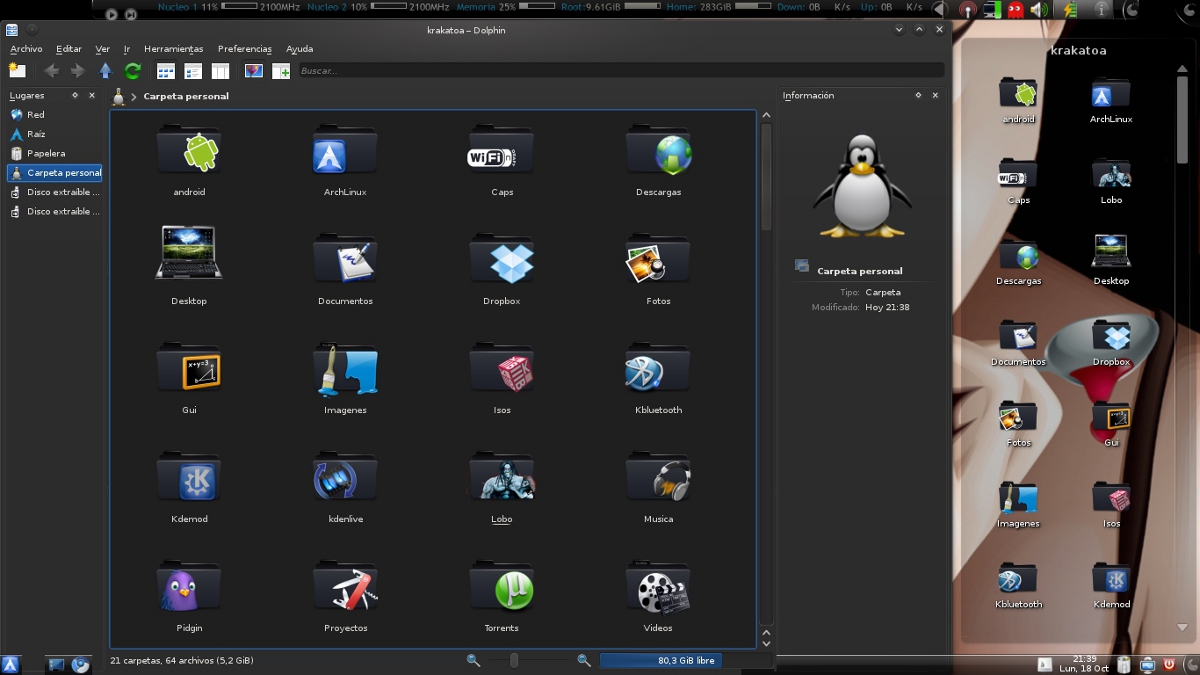Focus the Buscar search field
The height and width of the screenshot is (675, 1200).
point(621,71)
